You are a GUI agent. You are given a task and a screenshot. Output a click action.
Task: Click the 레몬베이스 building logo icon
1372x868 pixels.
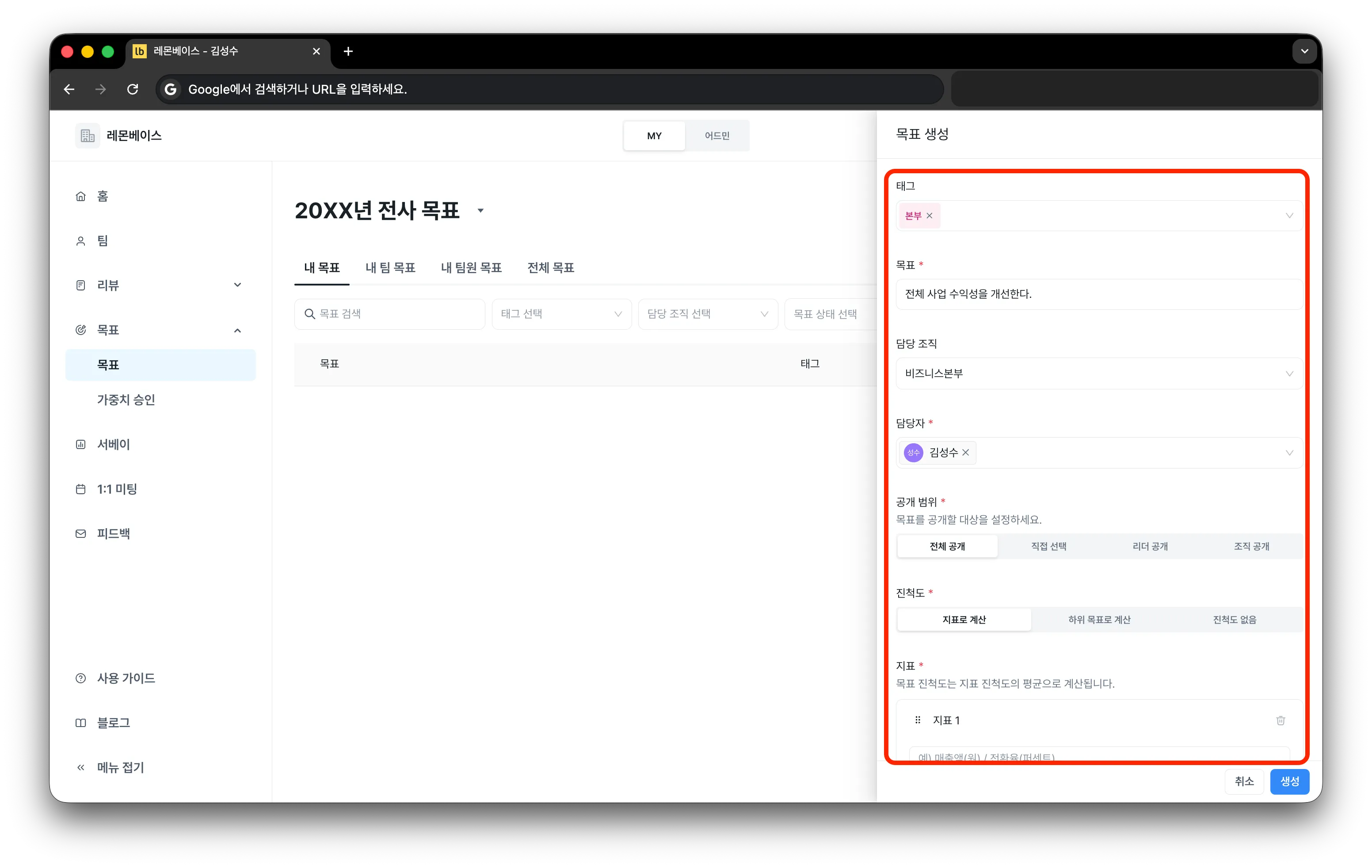pos(87,136)
